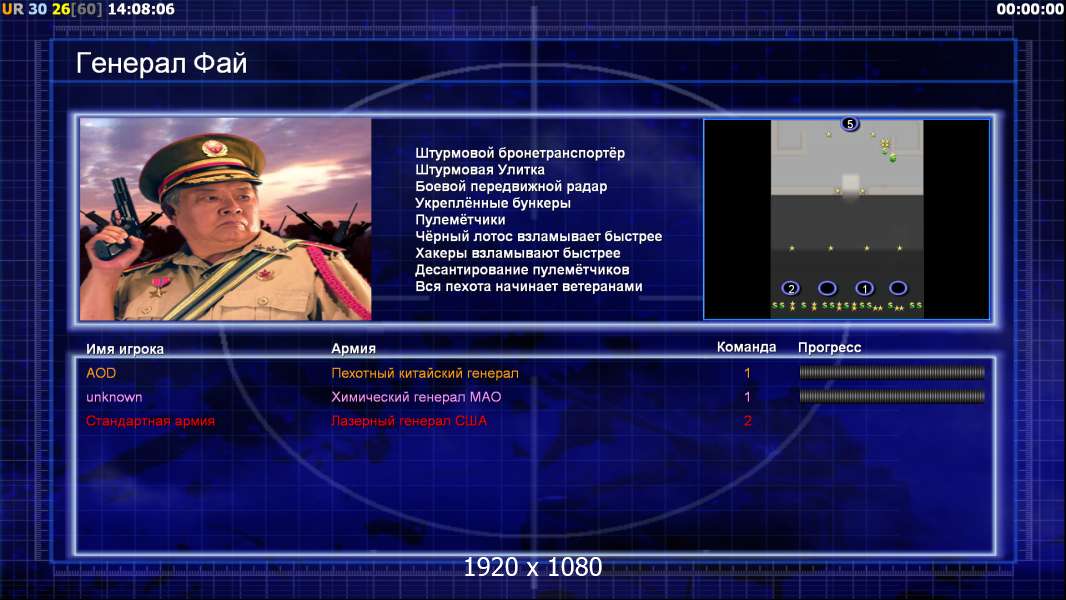Click 'Хакеры взламывают быстрее' line

click(x=518, y=253)
